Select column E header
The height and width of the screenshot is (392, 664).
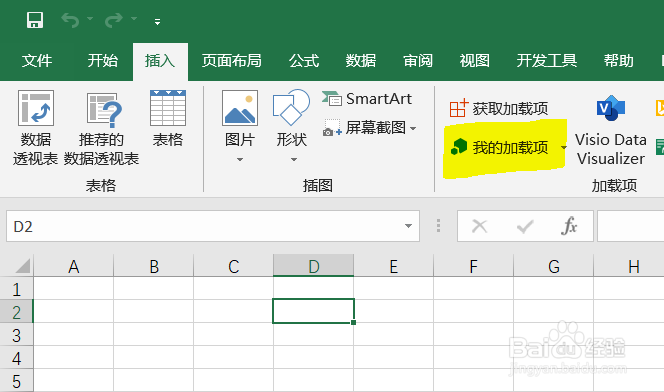[x=393, y=266]
